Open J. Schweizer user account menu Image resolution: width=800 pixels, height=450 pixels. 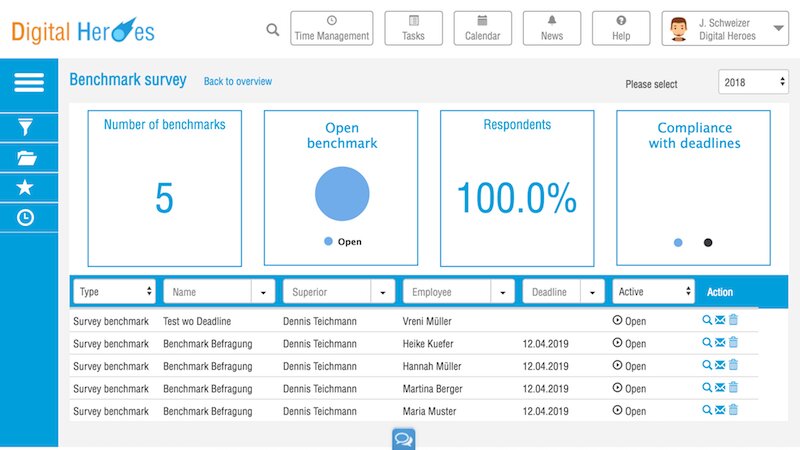click(726, 29)
